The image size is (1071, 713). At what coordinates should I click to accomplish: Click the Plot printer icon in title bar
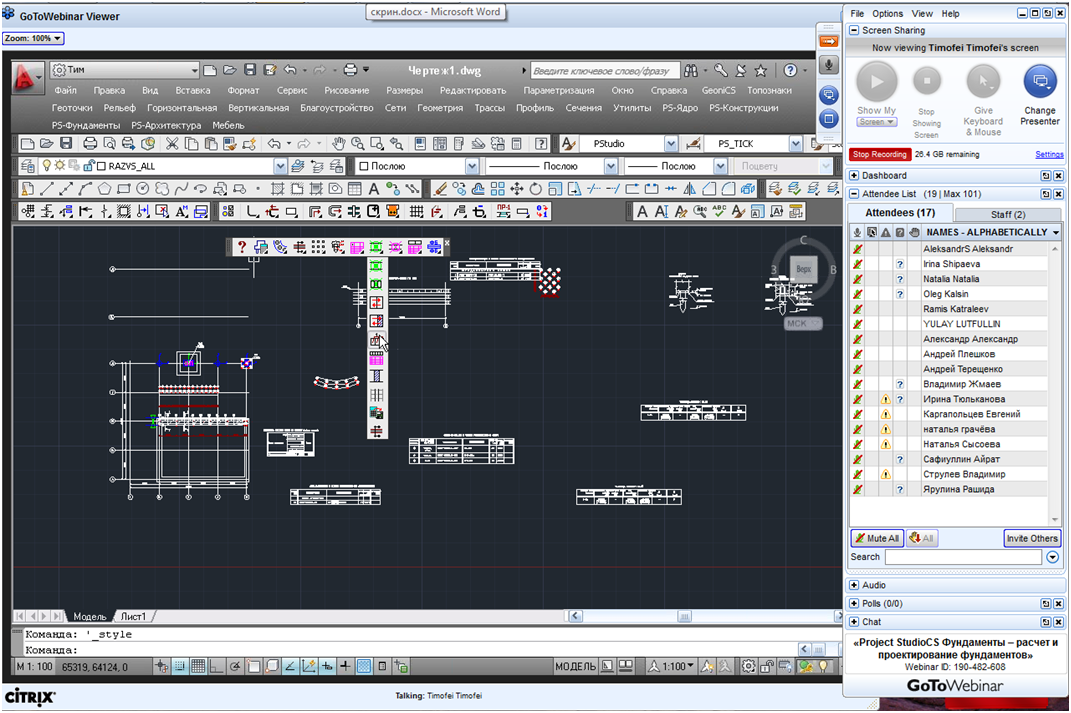[350, 70]
